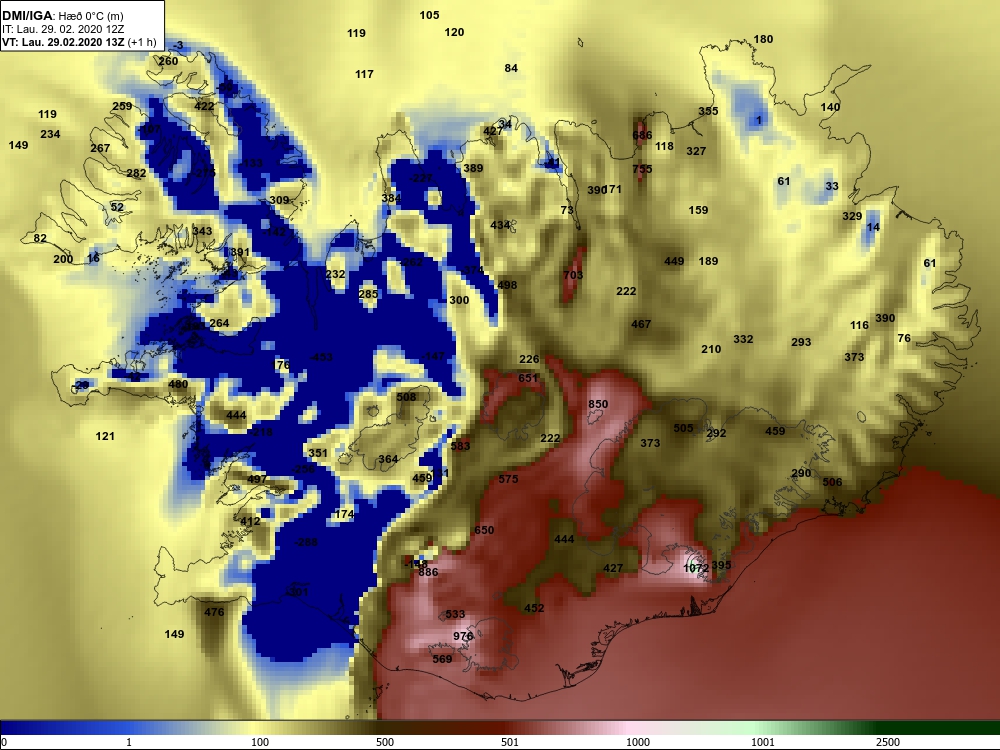
Task: Select the 1001 label on the colour scale
Action: tap(762, 742)
